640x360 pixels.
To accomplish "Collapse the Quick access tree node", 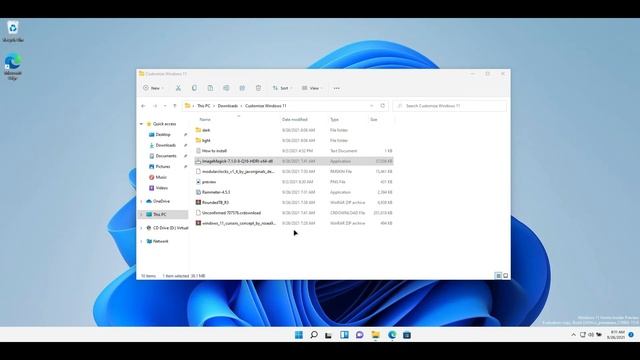I will (141, 124).
